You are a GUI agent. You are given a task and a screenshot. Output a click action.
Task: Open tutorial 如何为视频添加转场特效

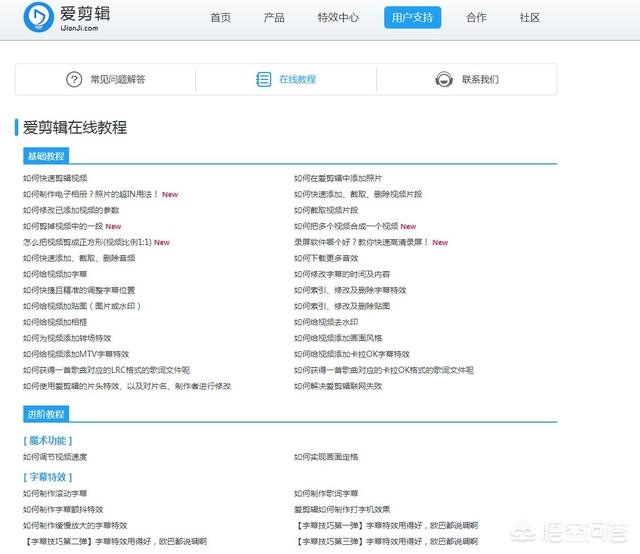pyautogui.click(x=67, y=338)
